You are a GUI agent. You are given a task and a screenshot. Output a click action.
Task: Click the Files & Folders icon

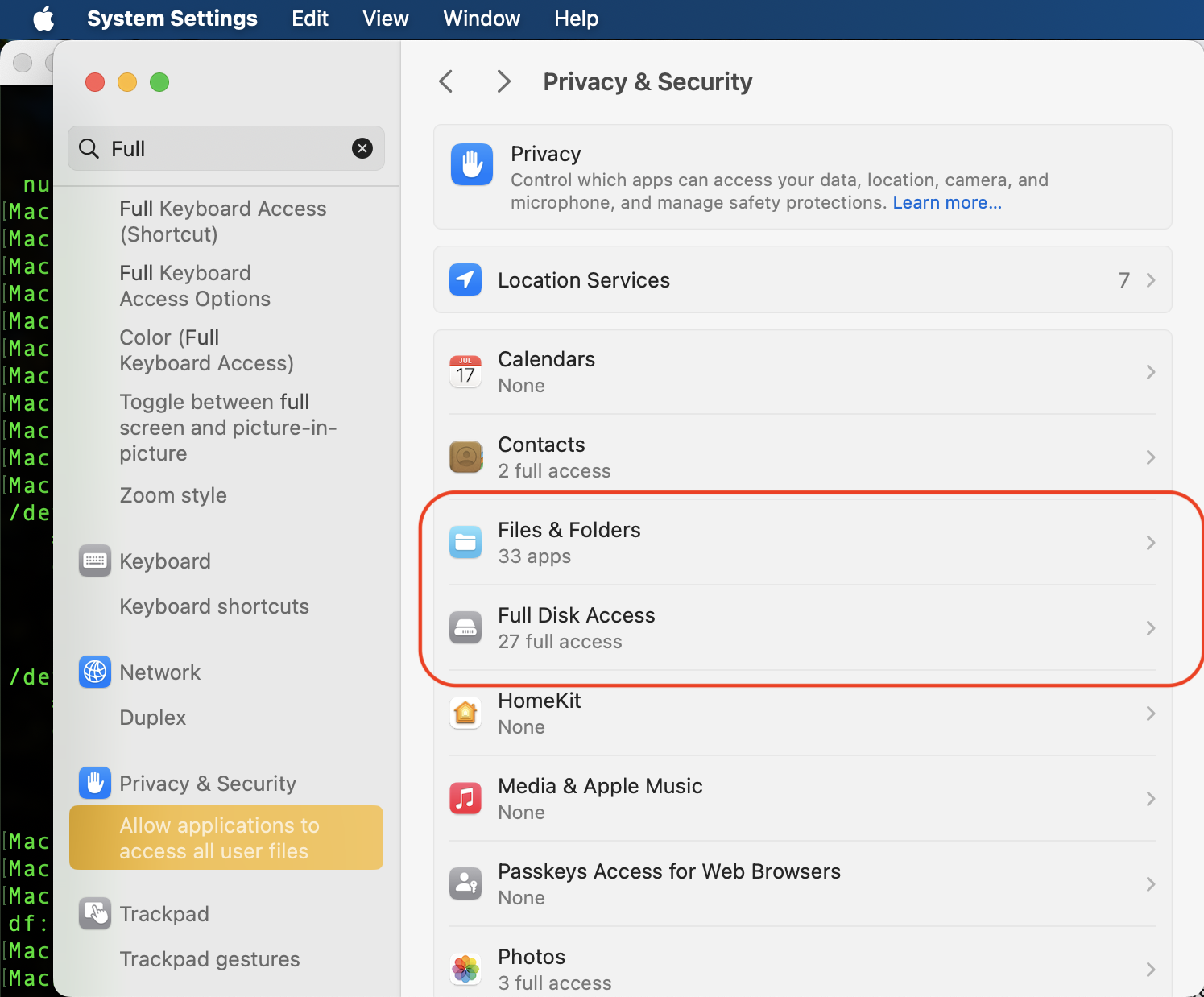tap(465, 543)
